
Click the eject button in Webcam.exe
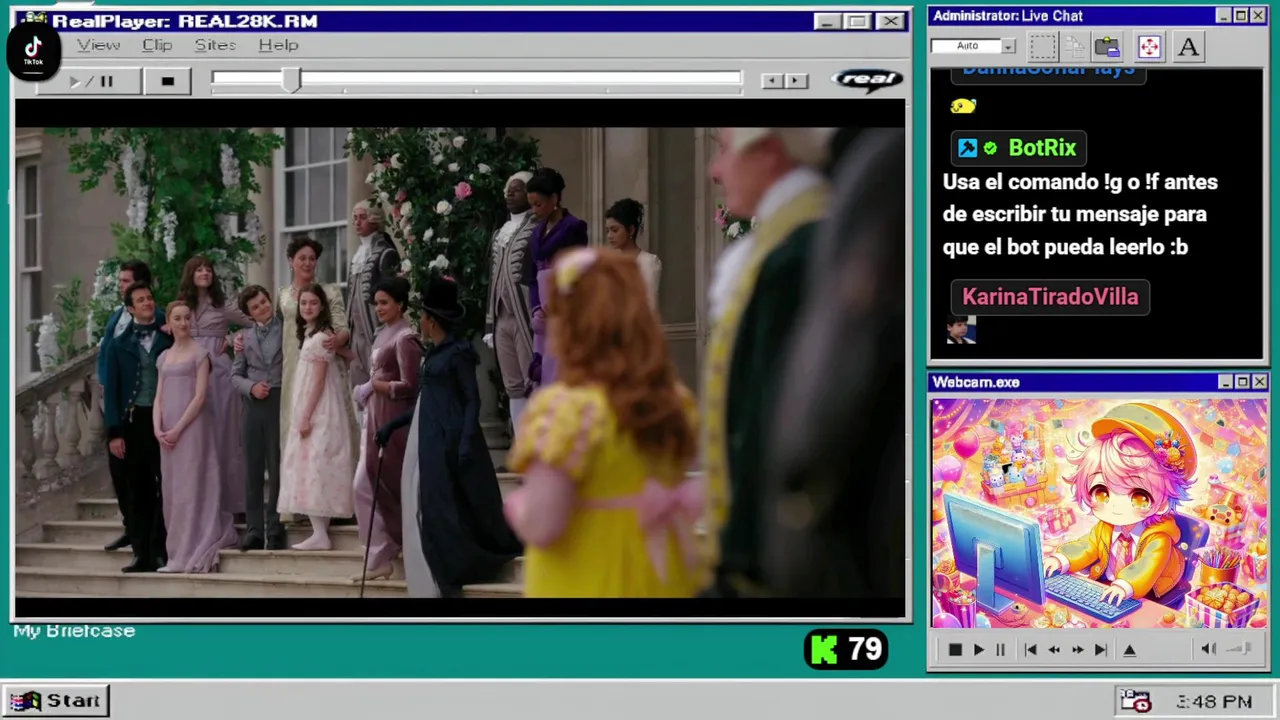pyautogui.click(x=1130, y=650)
